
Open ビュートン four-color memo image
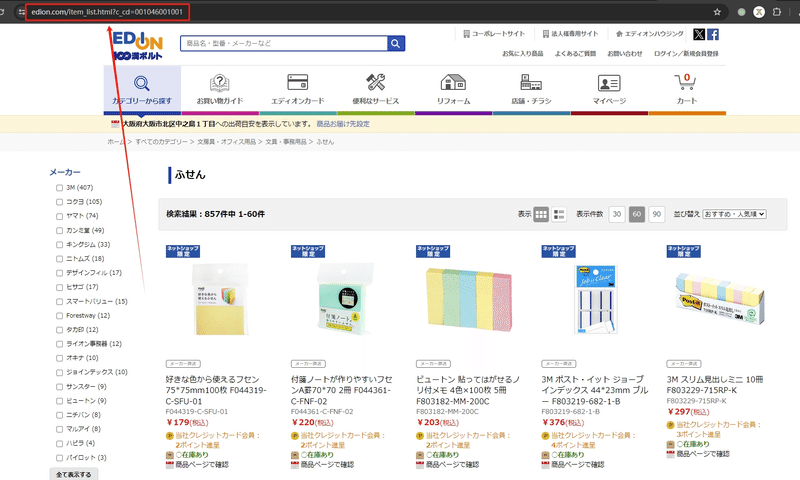pyautogui.click(x=469, y=300)
